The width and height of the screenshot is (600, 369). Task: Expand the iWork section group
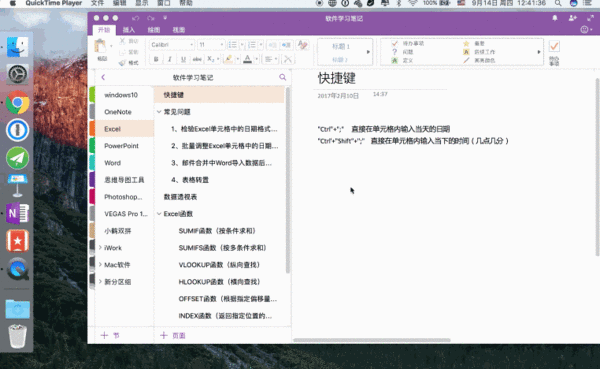(x=100, y=248)
